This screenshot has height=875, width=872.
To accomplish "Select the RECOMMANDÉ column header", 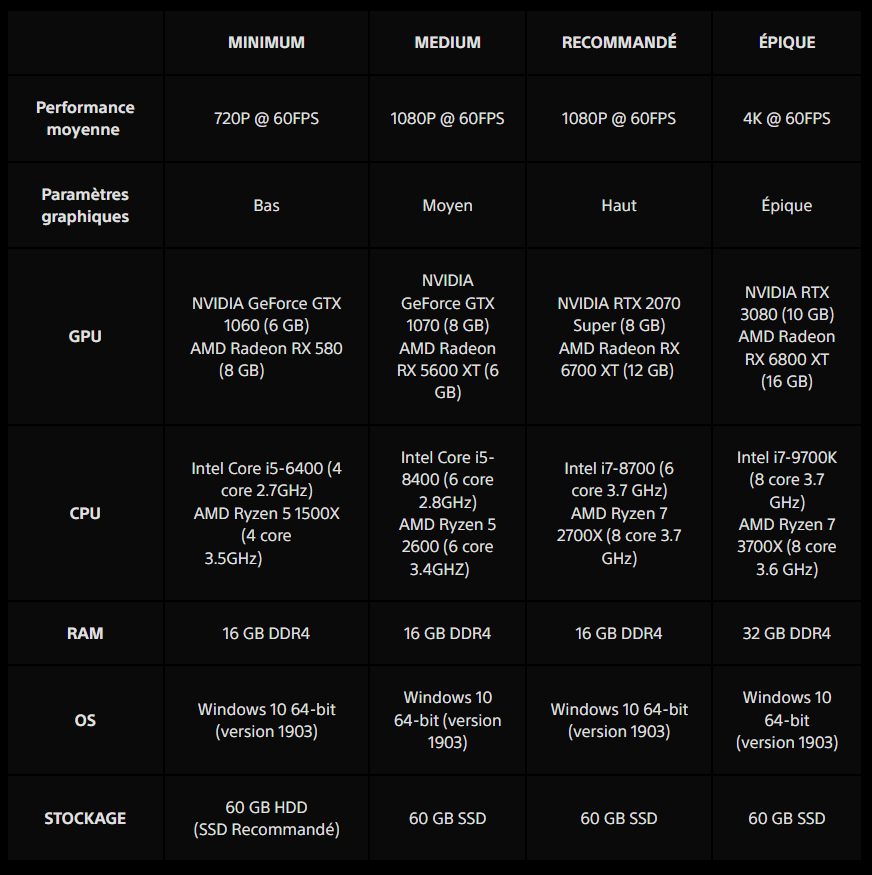I will click(x=619, y=42).
